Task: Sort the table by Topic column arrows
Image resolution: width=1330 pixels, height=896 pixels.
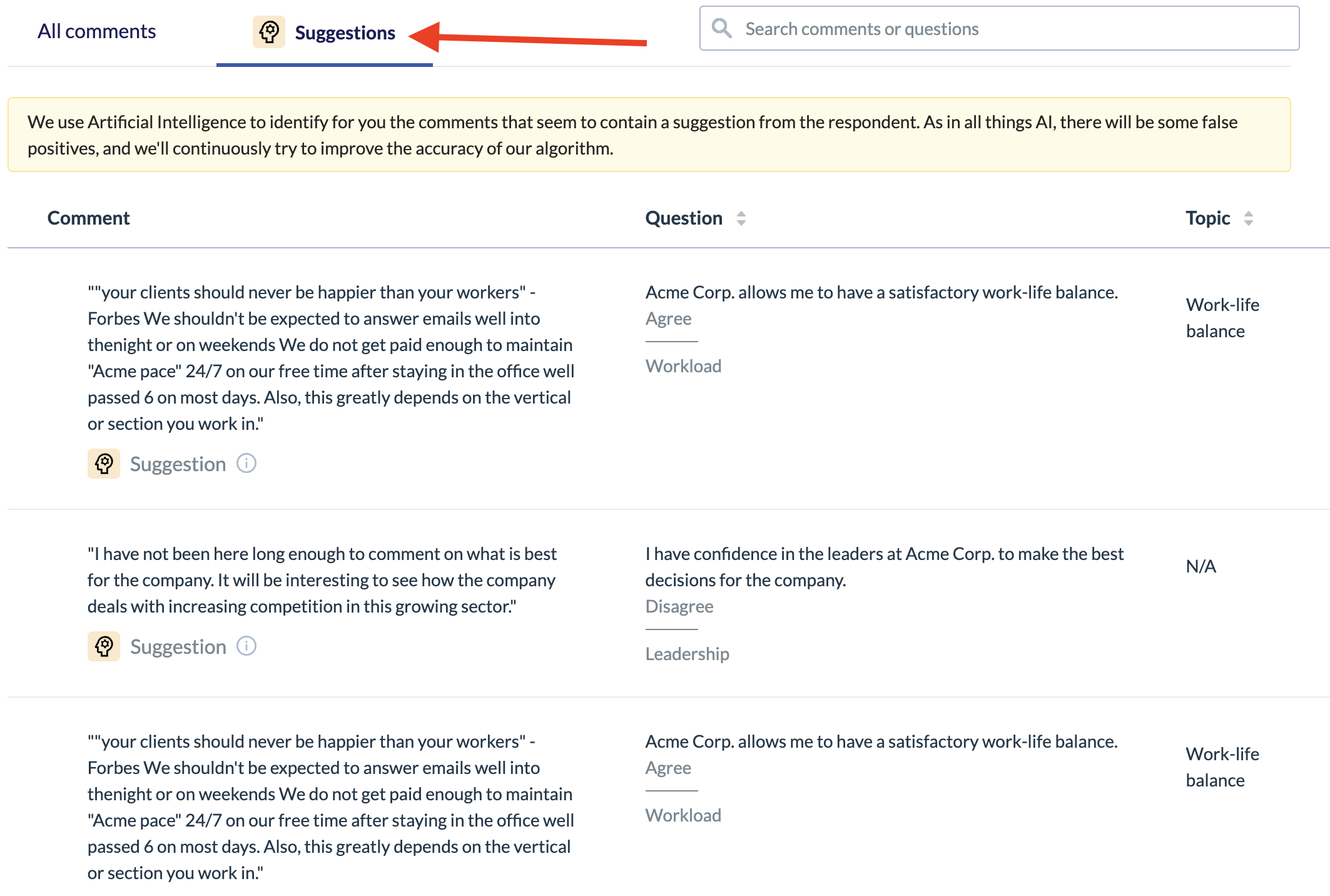Action: point(1249,218)
